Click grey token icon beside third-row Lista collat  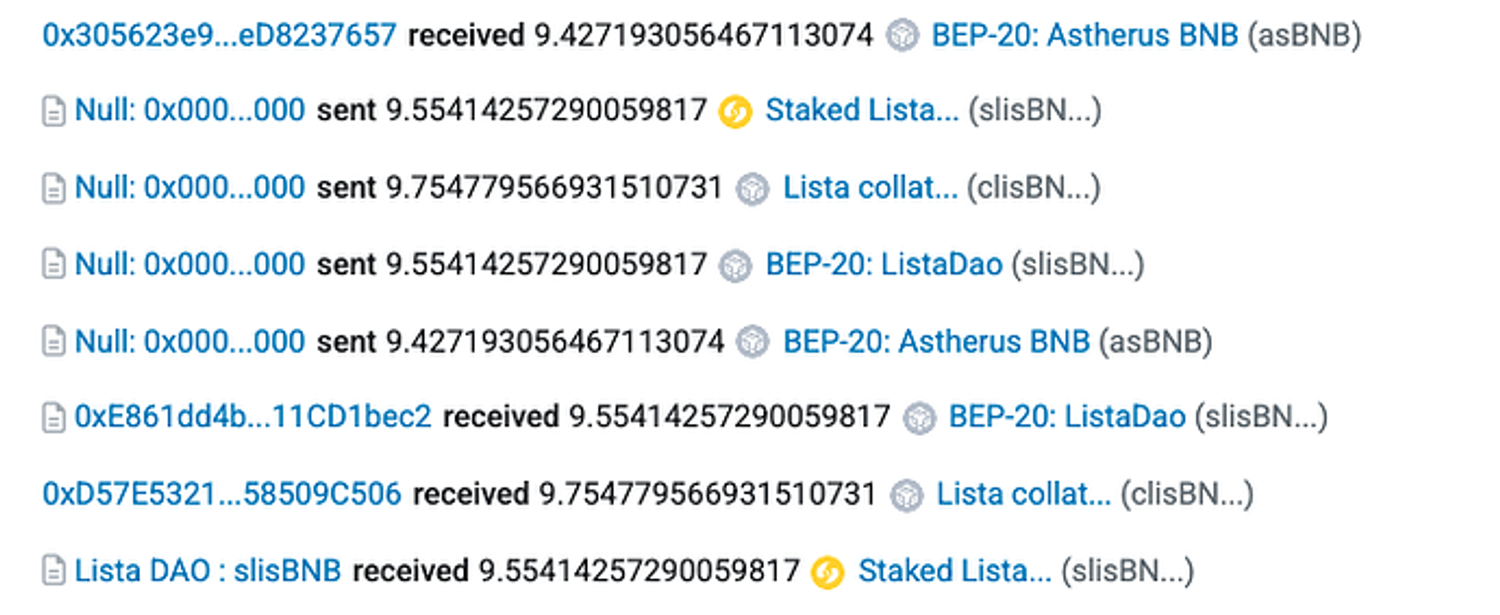pyautogui.click(x=752, y=188)
